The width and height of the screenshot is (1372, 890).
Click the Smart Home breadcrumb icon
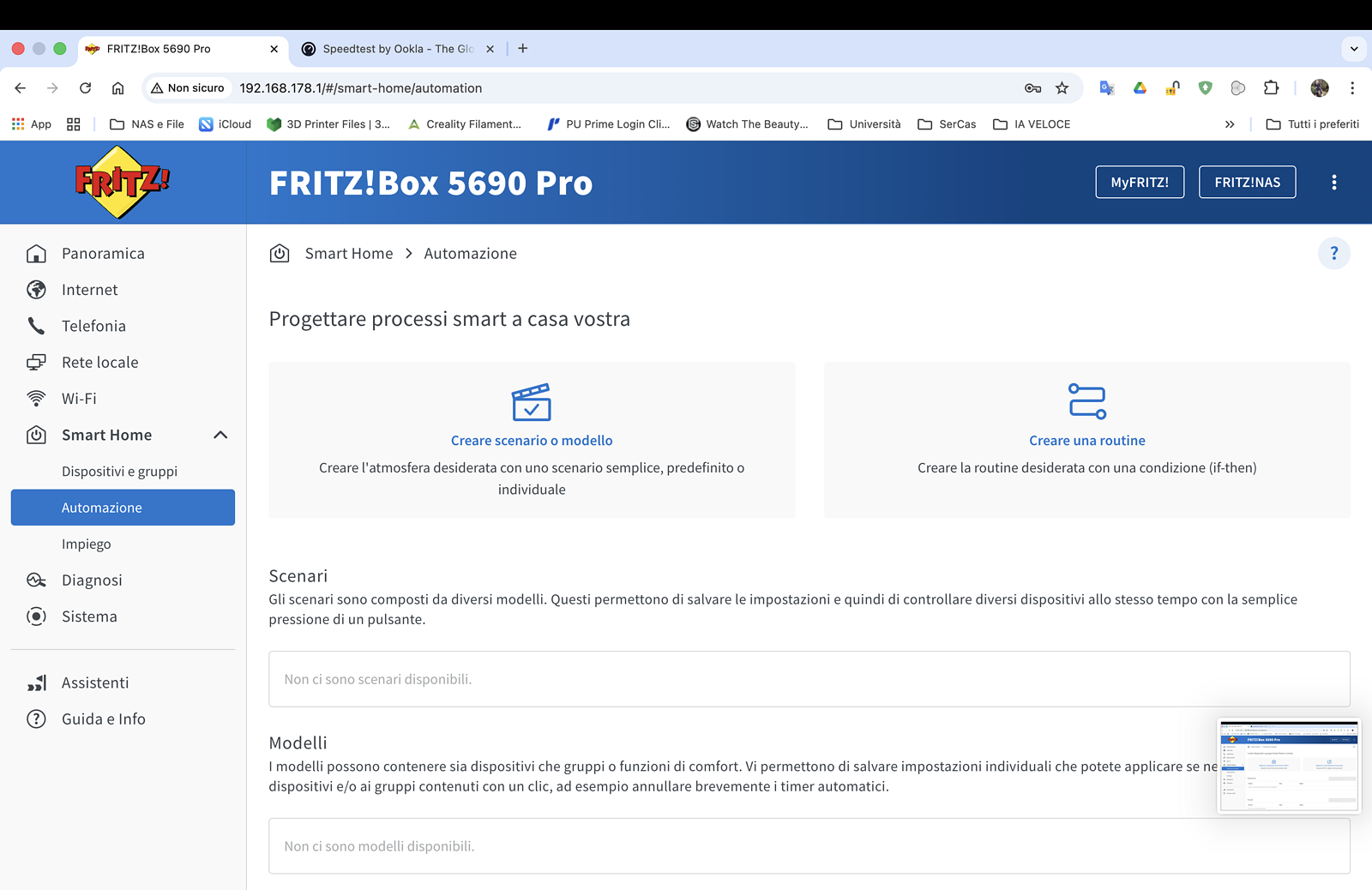(280, 253)
